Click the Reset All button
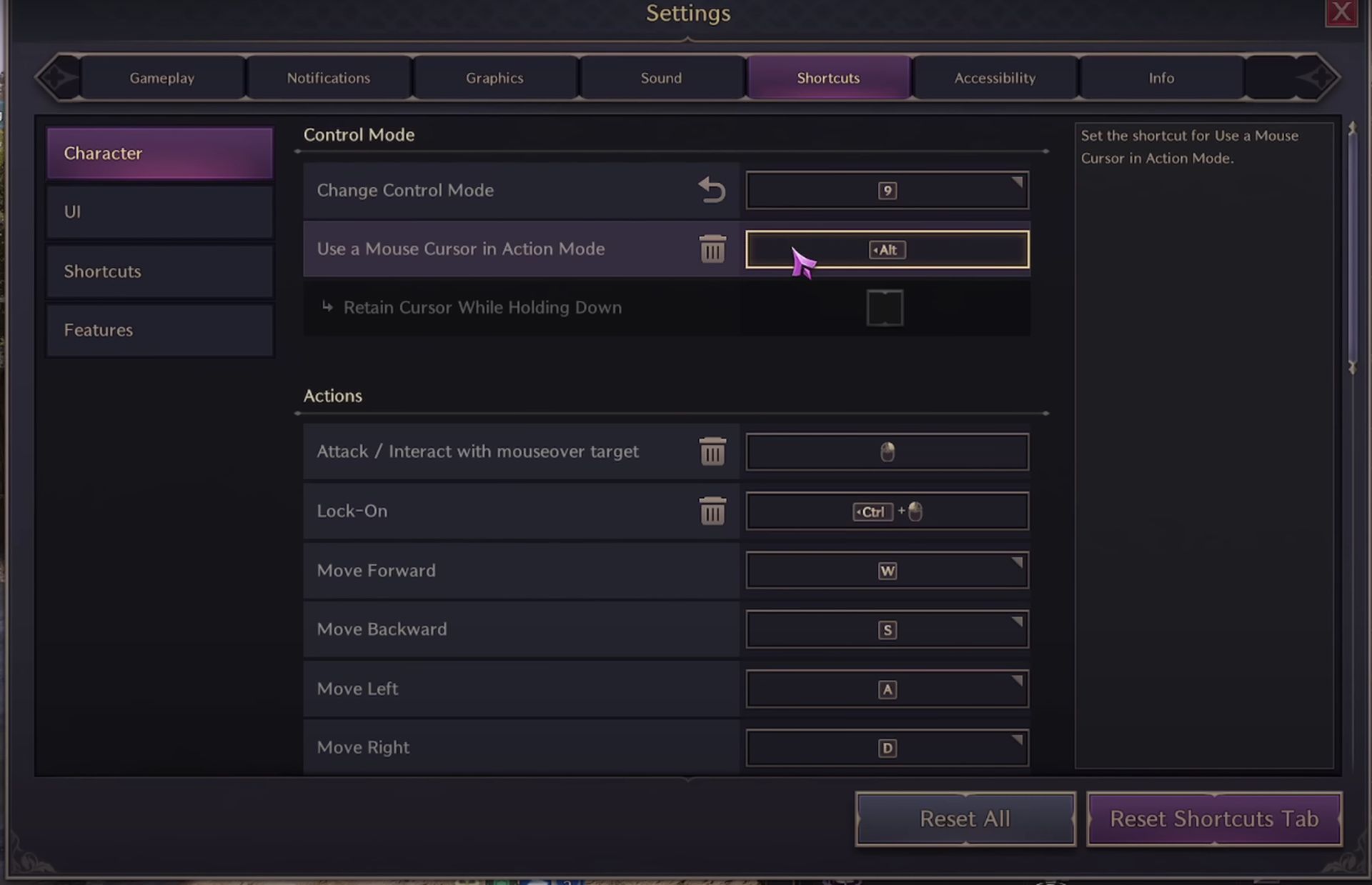 964,818
